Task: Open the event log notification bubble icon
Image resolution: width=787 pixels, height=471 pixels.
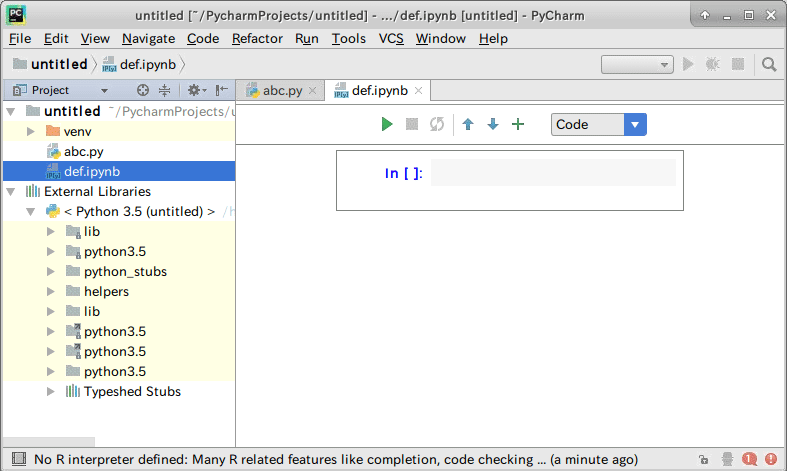Action: [x=749, y=459]
